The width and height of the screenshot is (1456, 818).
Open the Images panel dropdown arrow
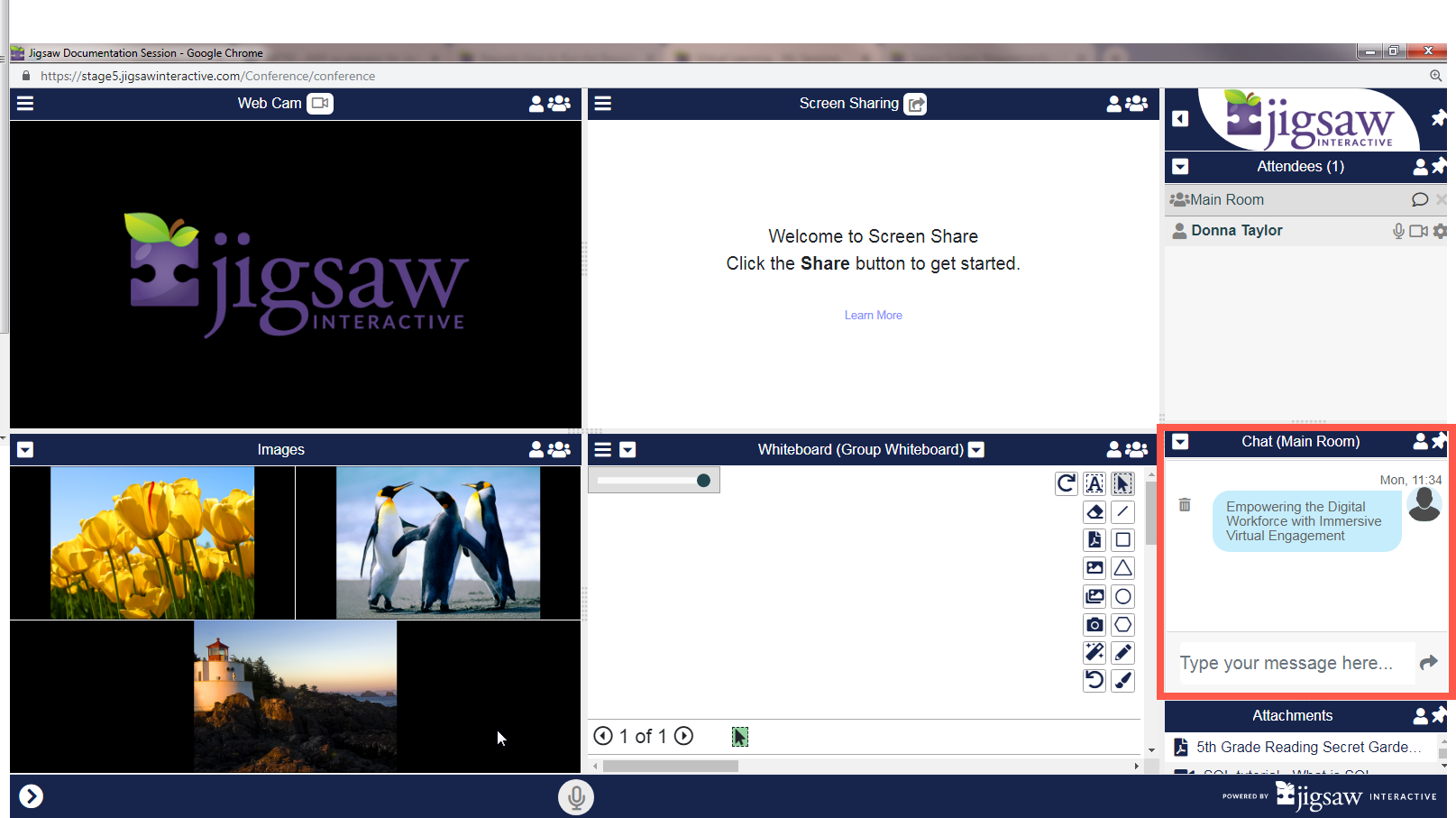point(25,450)
